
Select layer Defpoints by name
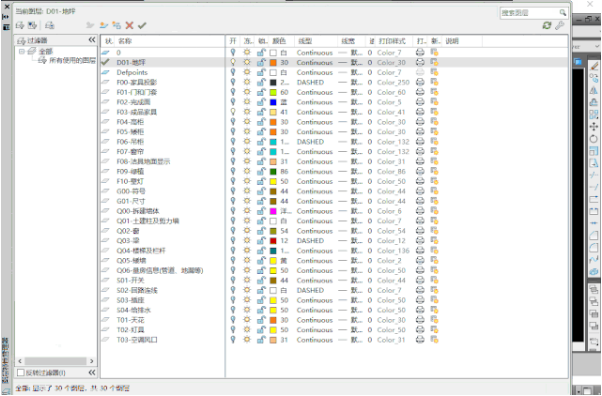tap(132, 72)
